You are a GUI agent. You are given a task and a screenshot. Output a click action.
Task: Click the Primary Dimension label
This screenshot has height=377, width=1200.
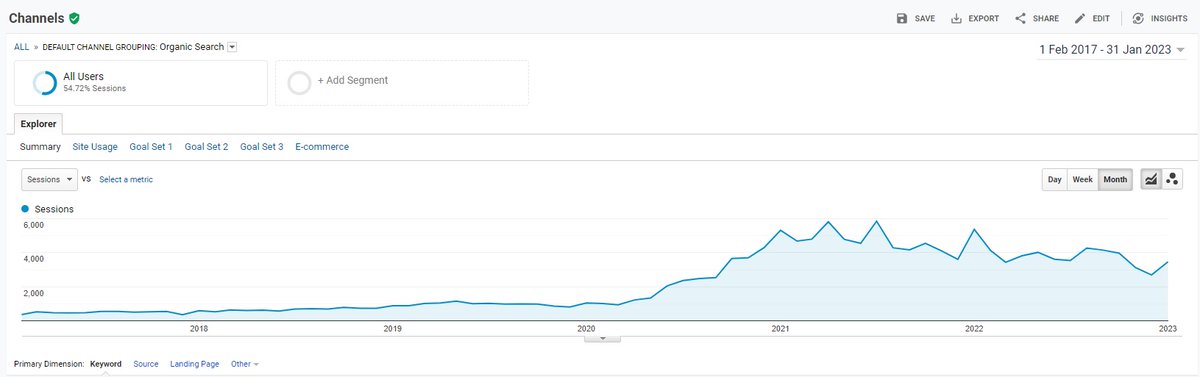49,364
